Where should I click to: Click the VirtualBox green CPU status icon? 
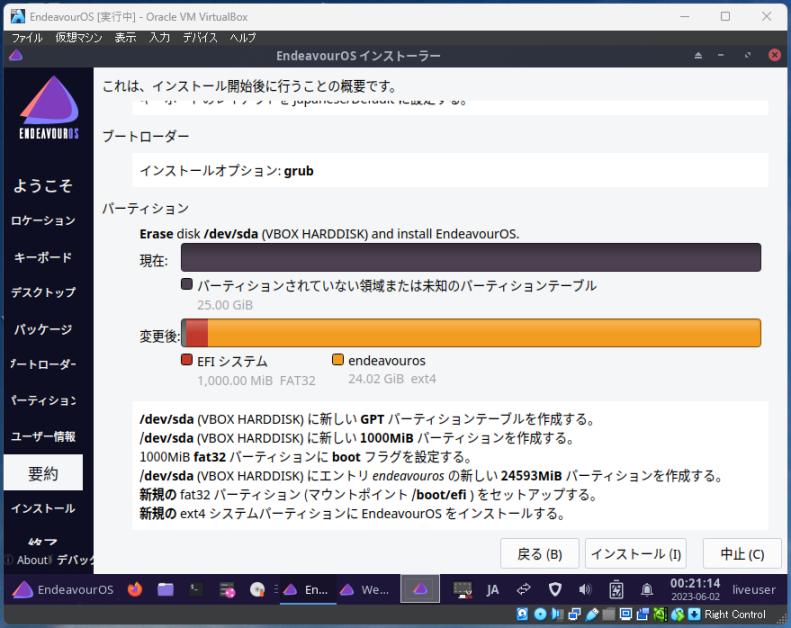click(660, 614)
